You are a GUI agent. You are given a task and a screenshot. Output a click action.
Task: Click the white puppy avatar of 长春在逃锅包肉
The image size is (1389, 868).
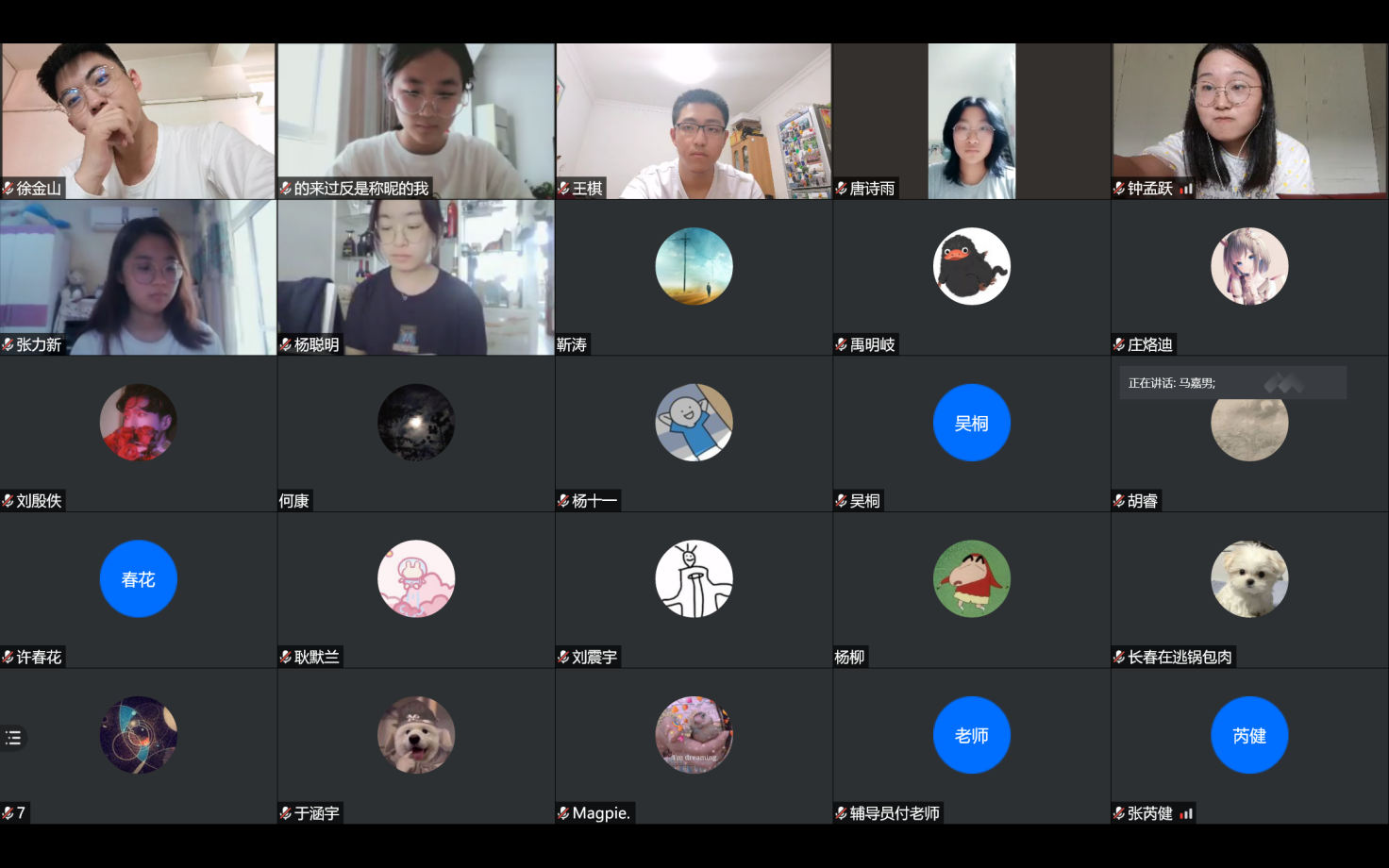tap(1248, 578)
